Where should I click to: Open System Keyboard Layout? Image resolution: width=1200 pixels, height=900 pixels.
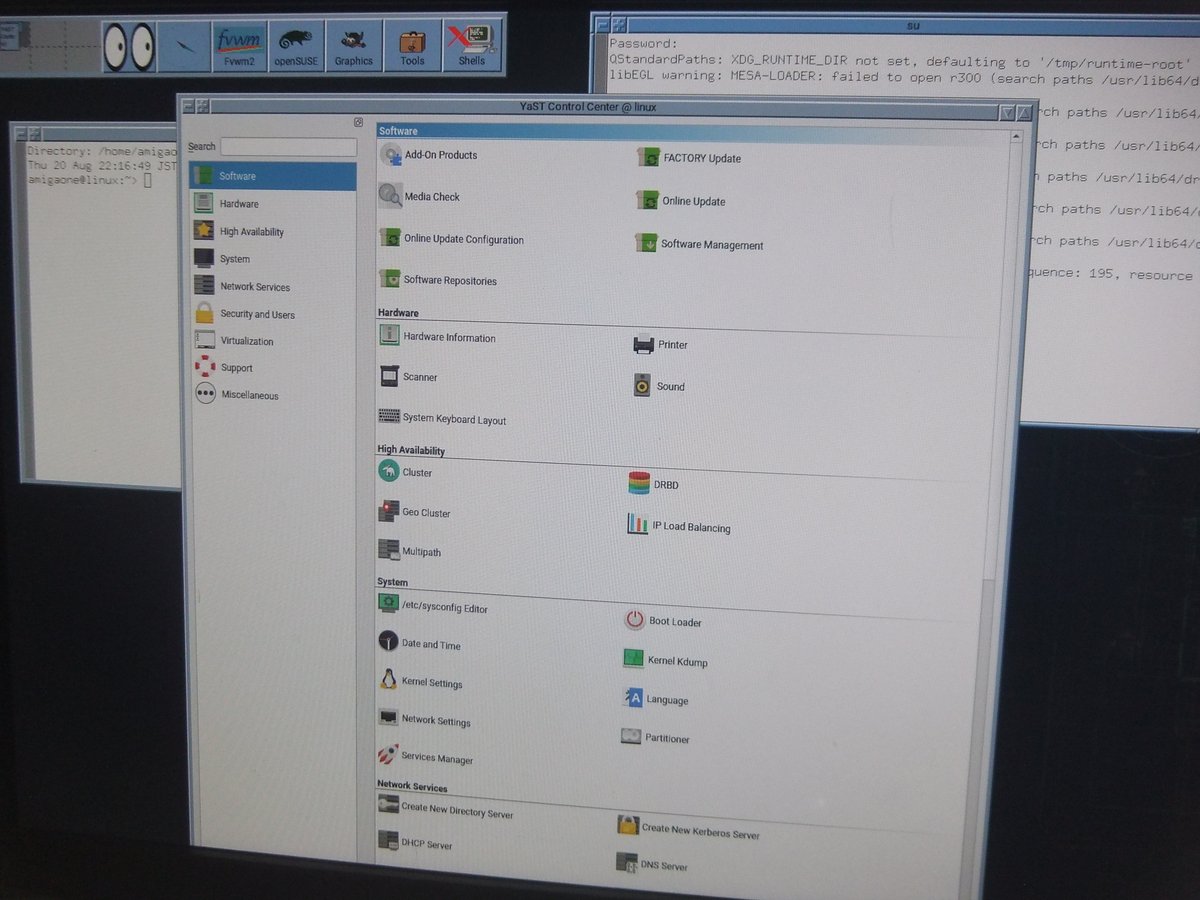pyautogui.click(x=442, y=419)
